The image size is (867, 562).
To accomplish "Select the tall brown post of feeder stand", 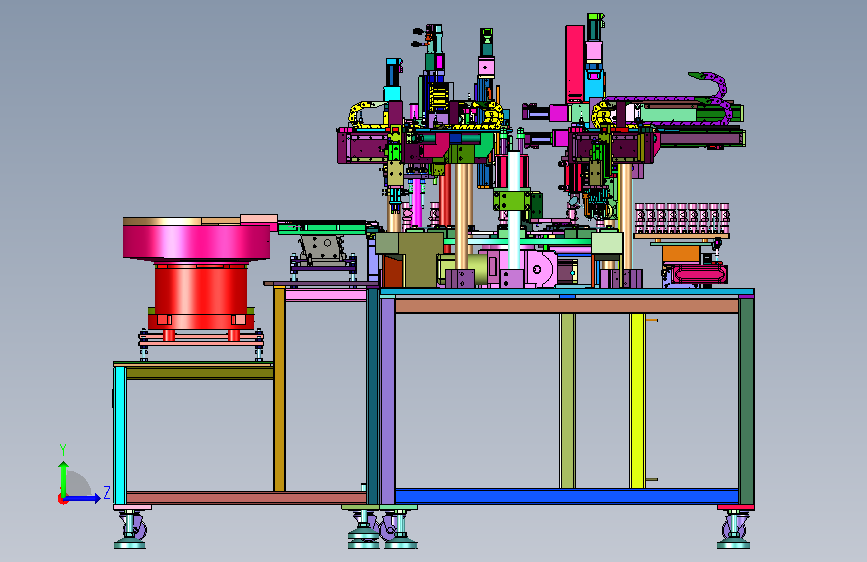I will 279,389.
